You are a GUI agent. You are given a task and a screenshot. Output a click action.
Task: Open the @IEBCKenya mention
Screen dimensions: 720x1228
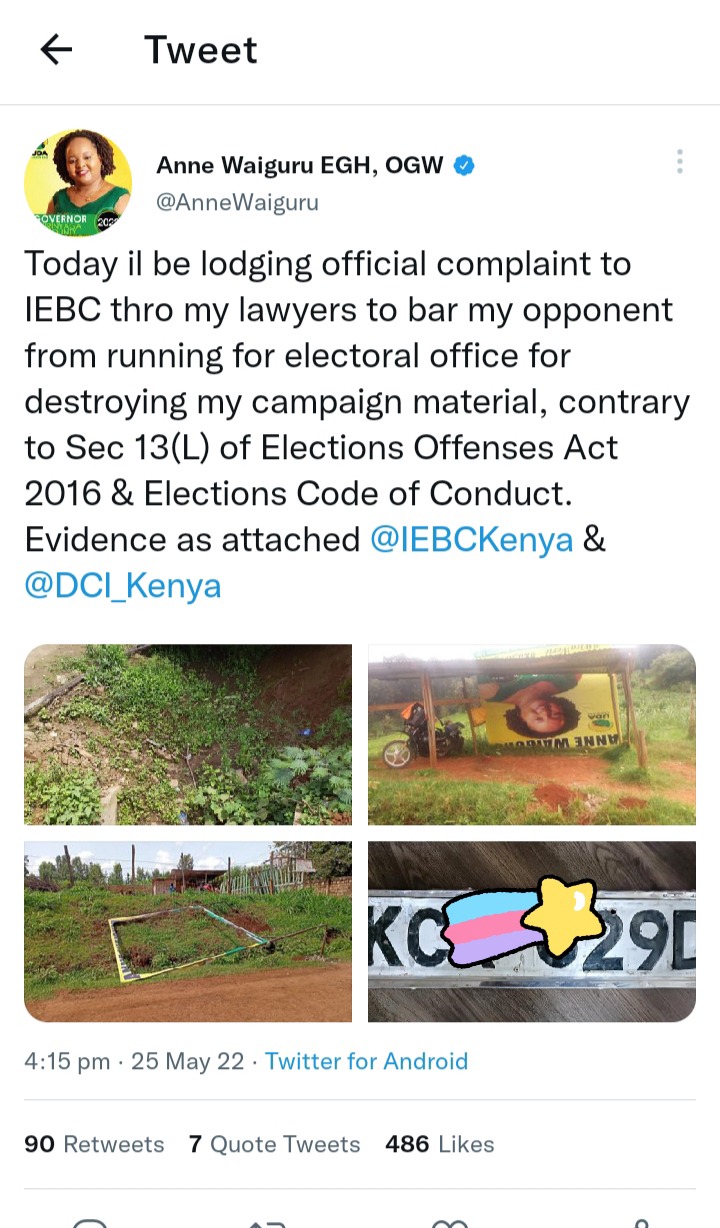coord(472,540)
